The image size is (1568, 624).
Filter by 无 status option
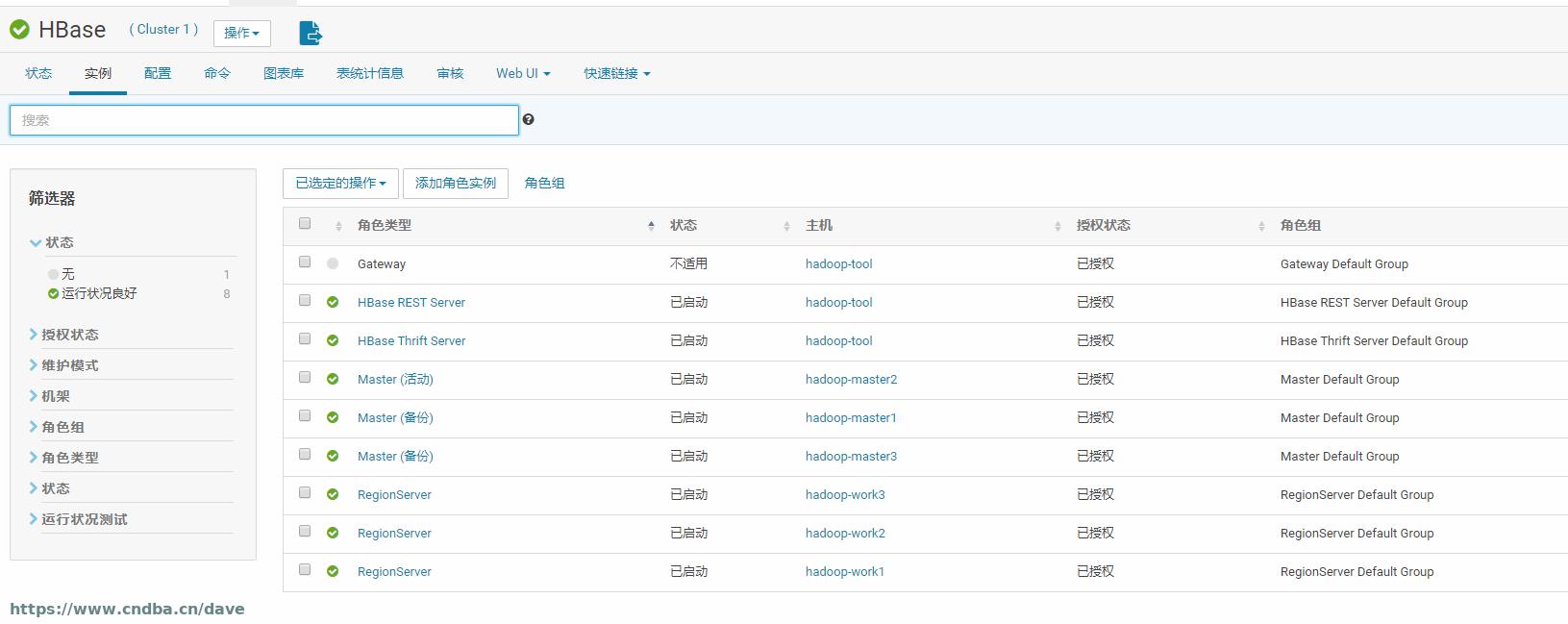[67, 274]
